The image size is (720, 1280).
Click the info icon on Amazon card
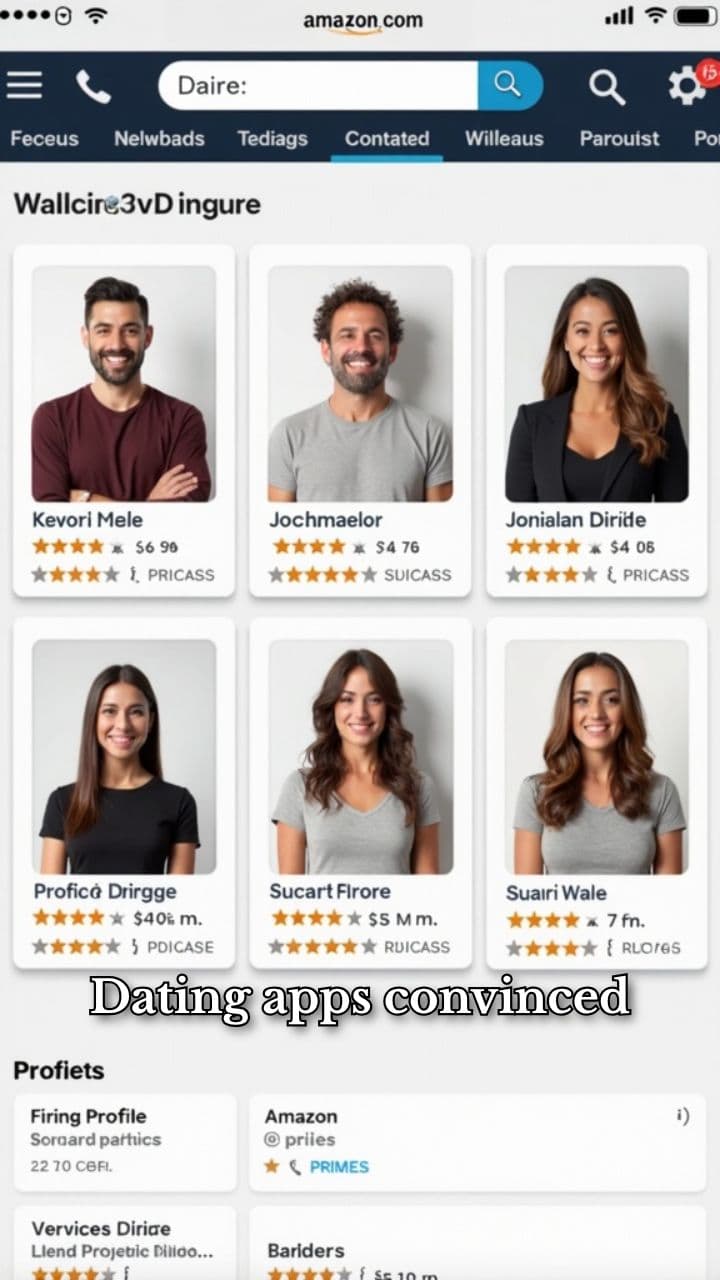click(x=683, y=1116)
